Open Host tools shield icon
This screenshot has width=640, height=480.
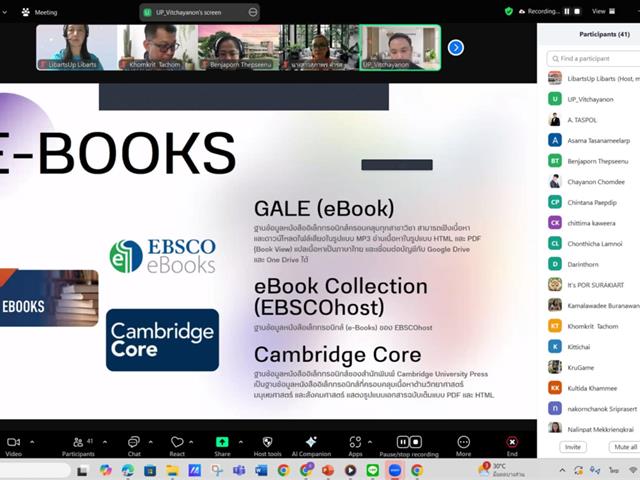(267, 442)
